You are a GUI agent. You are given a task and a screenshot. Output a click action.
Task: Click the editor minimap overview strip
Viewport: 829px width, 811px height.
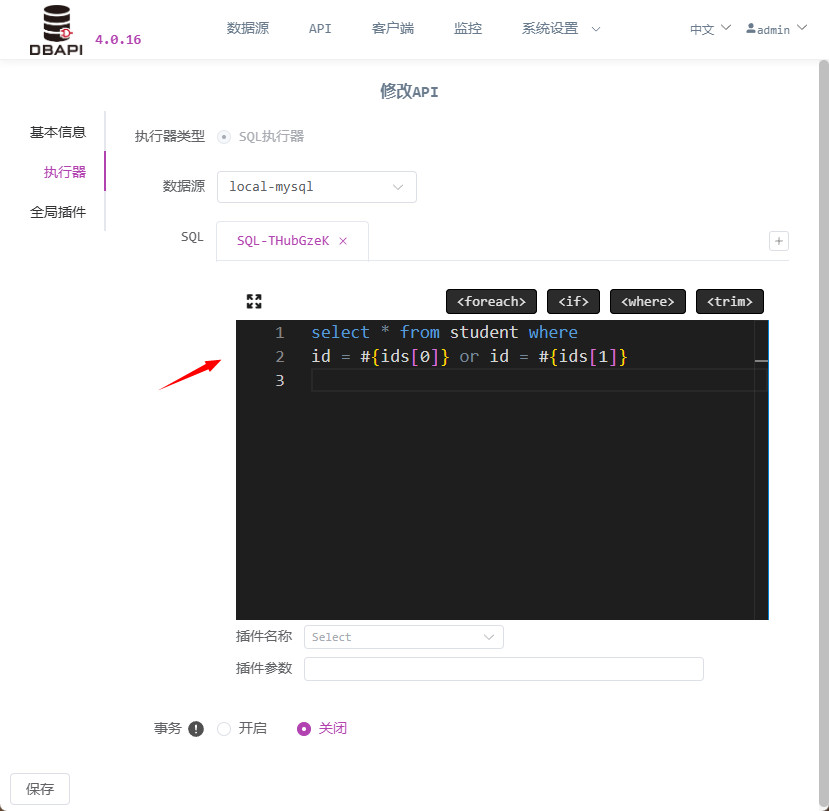(x=761, y=469)
